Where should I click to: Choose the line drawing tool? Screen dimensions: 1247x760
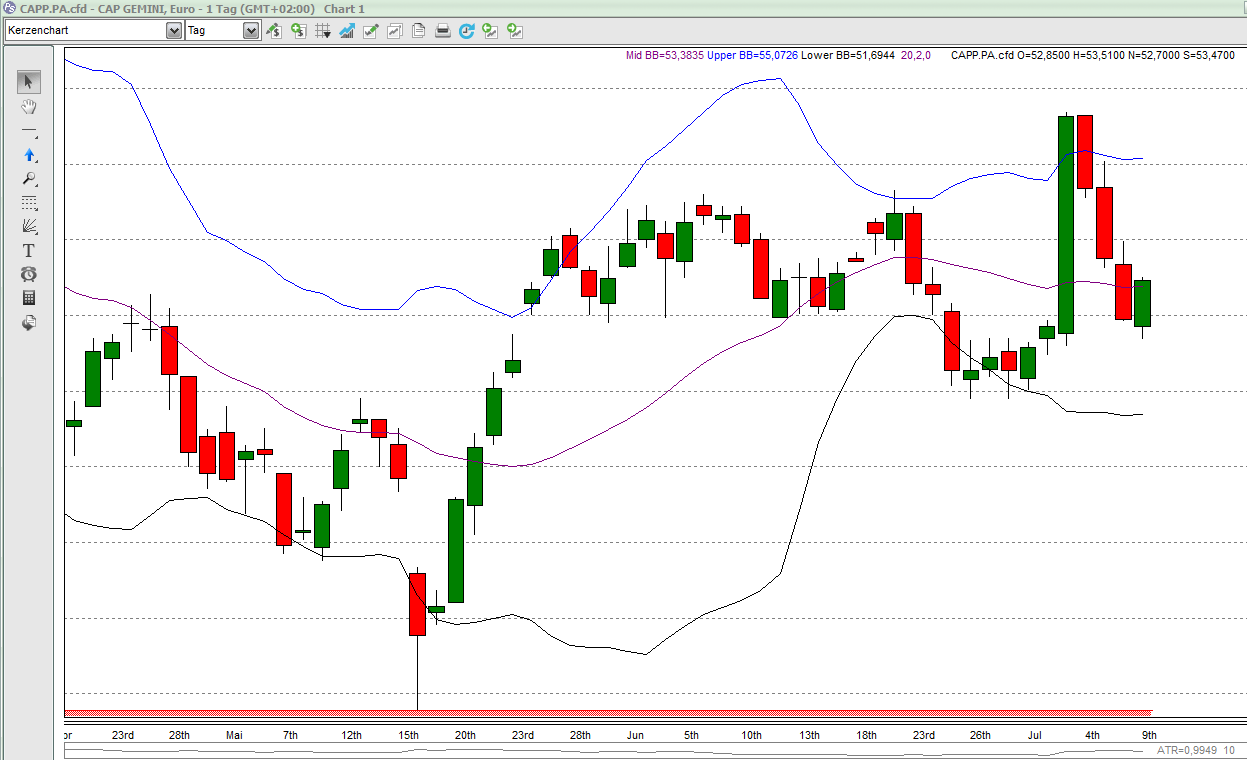click(29, 131)
